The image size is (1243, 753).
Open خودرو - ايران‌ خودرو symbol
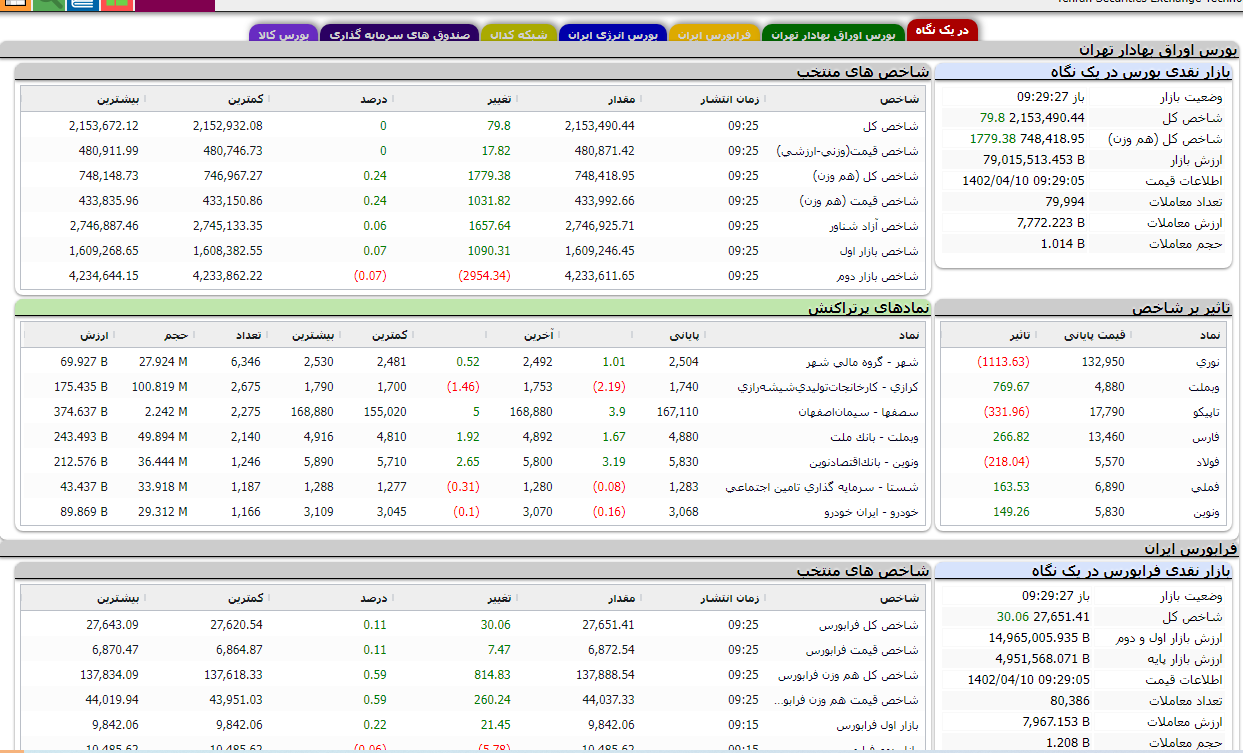(x=870, y=512)
